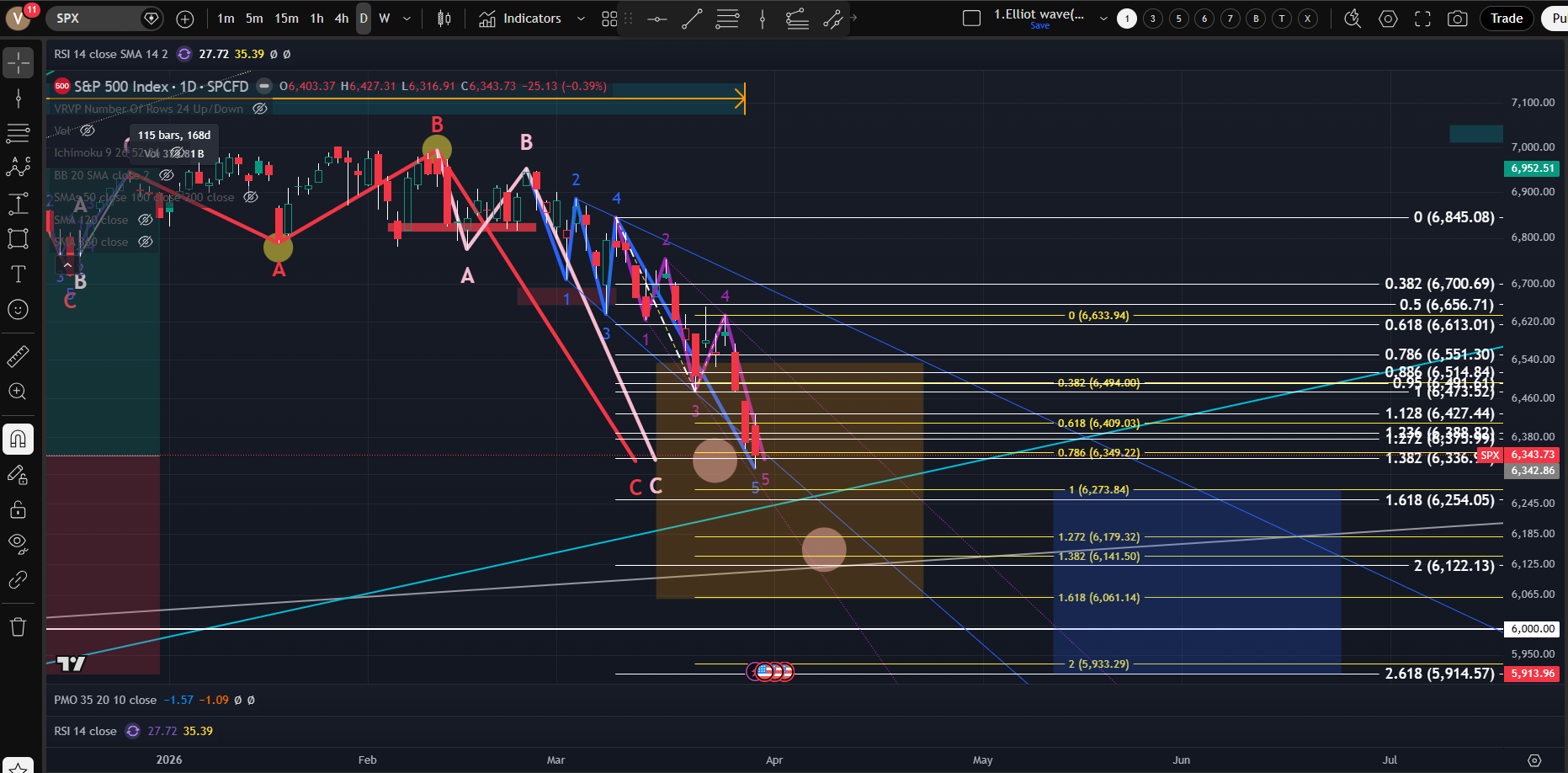Switch to the 4h timeframe
1568x773 pixels.
[341, 19]
